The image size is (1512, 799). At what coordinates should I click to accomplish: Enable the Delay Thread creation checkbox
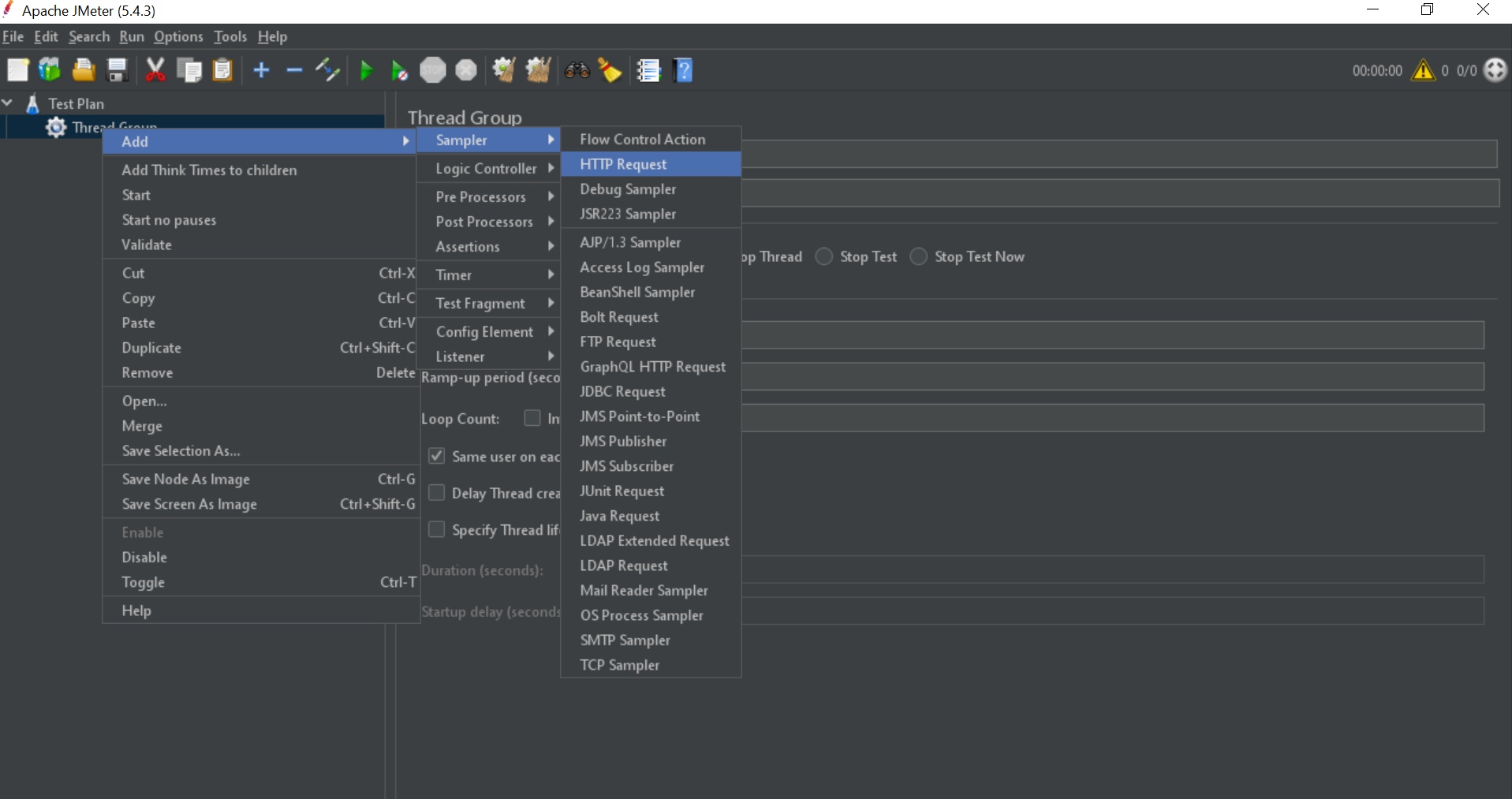(x=436, y=493)
